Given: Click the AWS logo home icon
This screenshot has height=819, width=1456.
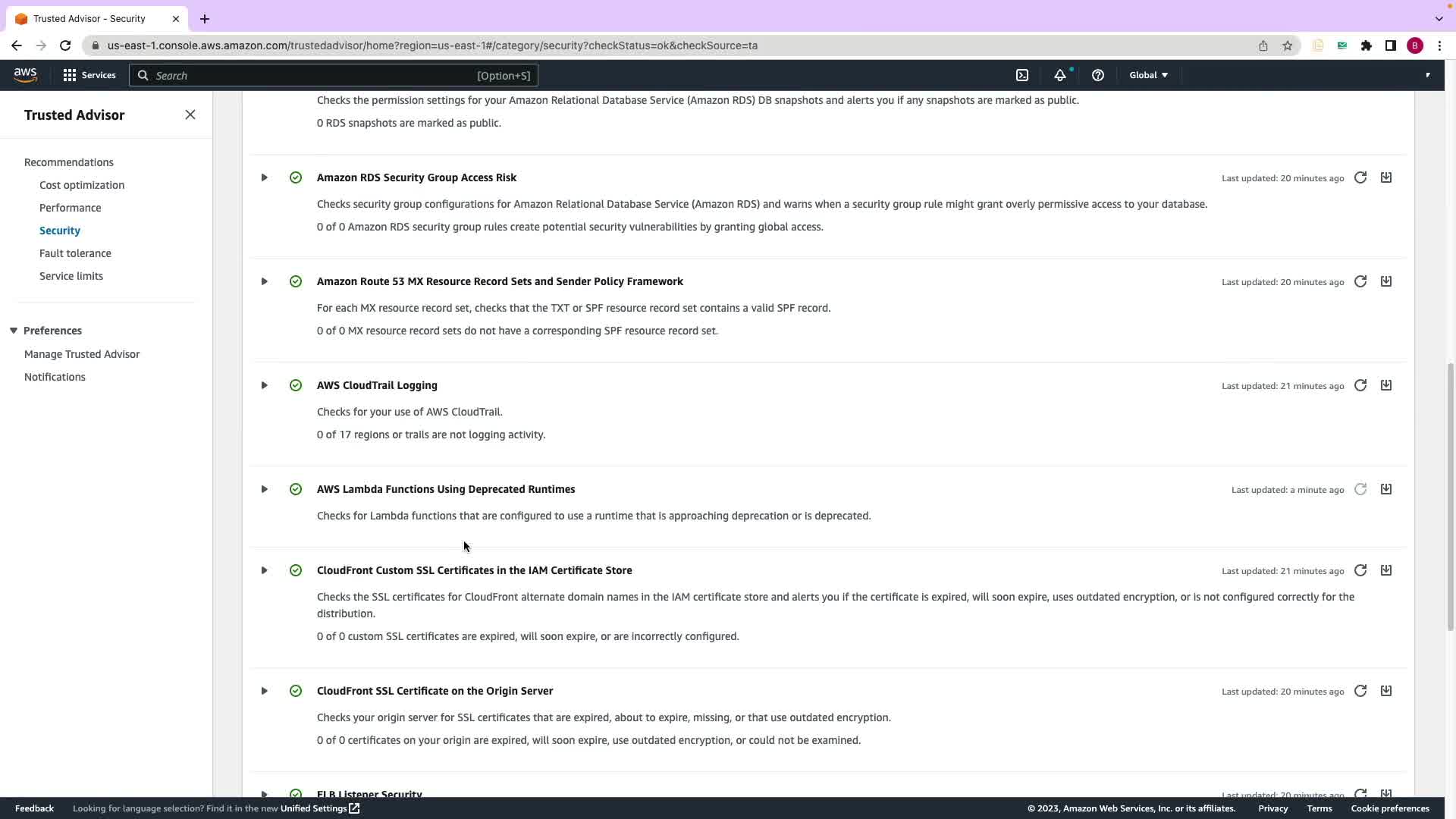Looking at the screenshot, I should (x=25, y=75).
